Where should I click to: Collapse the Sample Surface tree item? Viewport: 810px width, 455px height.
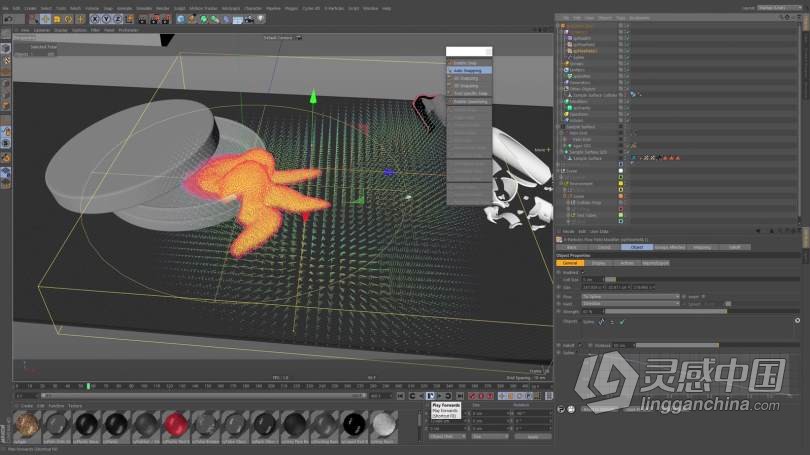point(557,127)
